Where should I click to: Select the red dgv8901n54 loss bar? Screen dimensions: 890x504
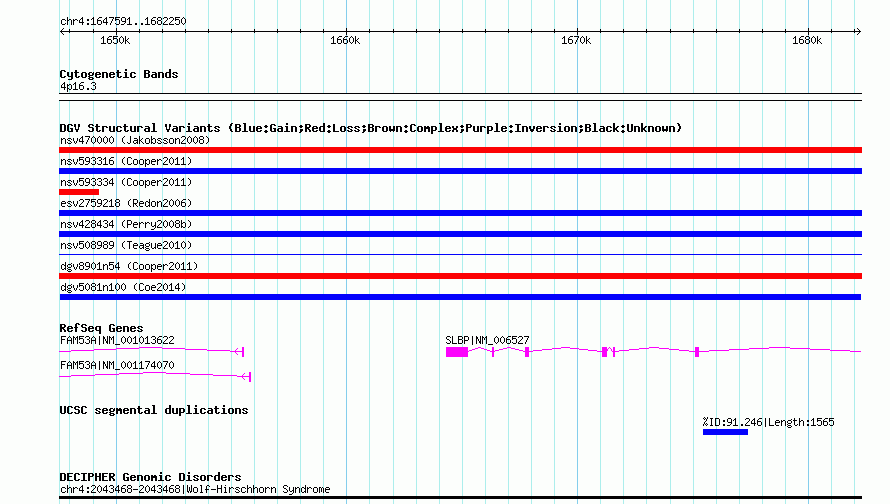coord(460,276)
